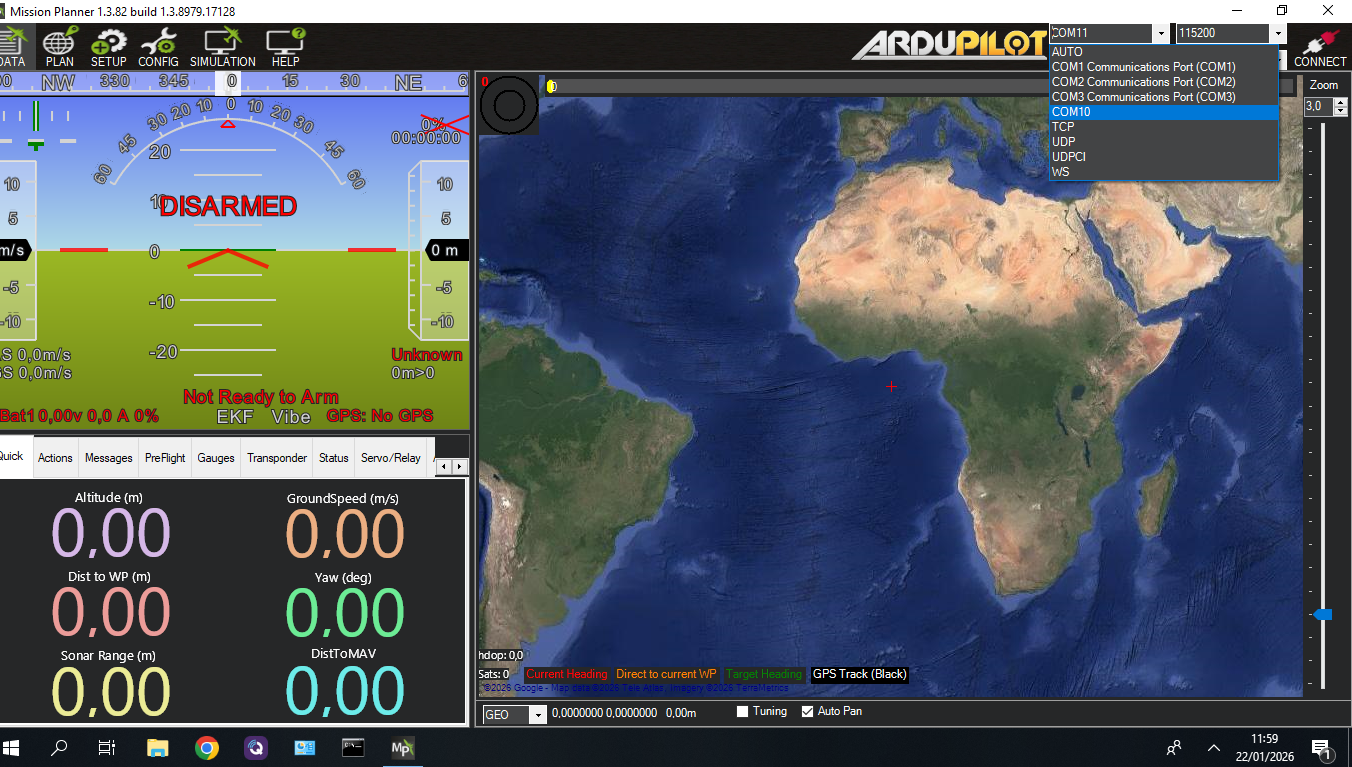Select COM10 from the port list

[1163, 112]
